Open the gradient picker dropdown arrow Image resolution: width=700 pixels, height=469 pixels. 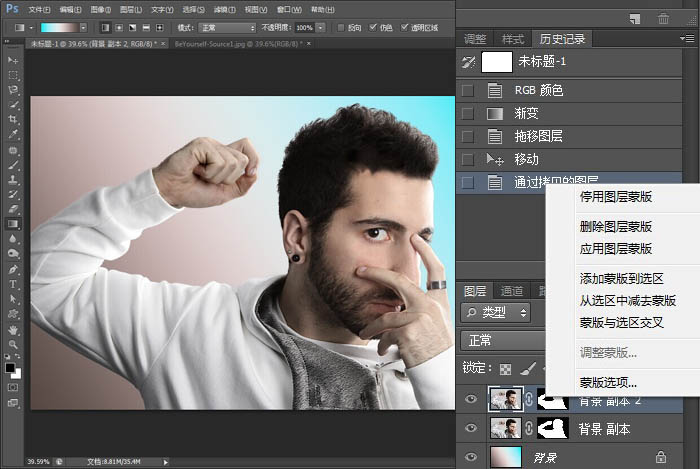82,27
